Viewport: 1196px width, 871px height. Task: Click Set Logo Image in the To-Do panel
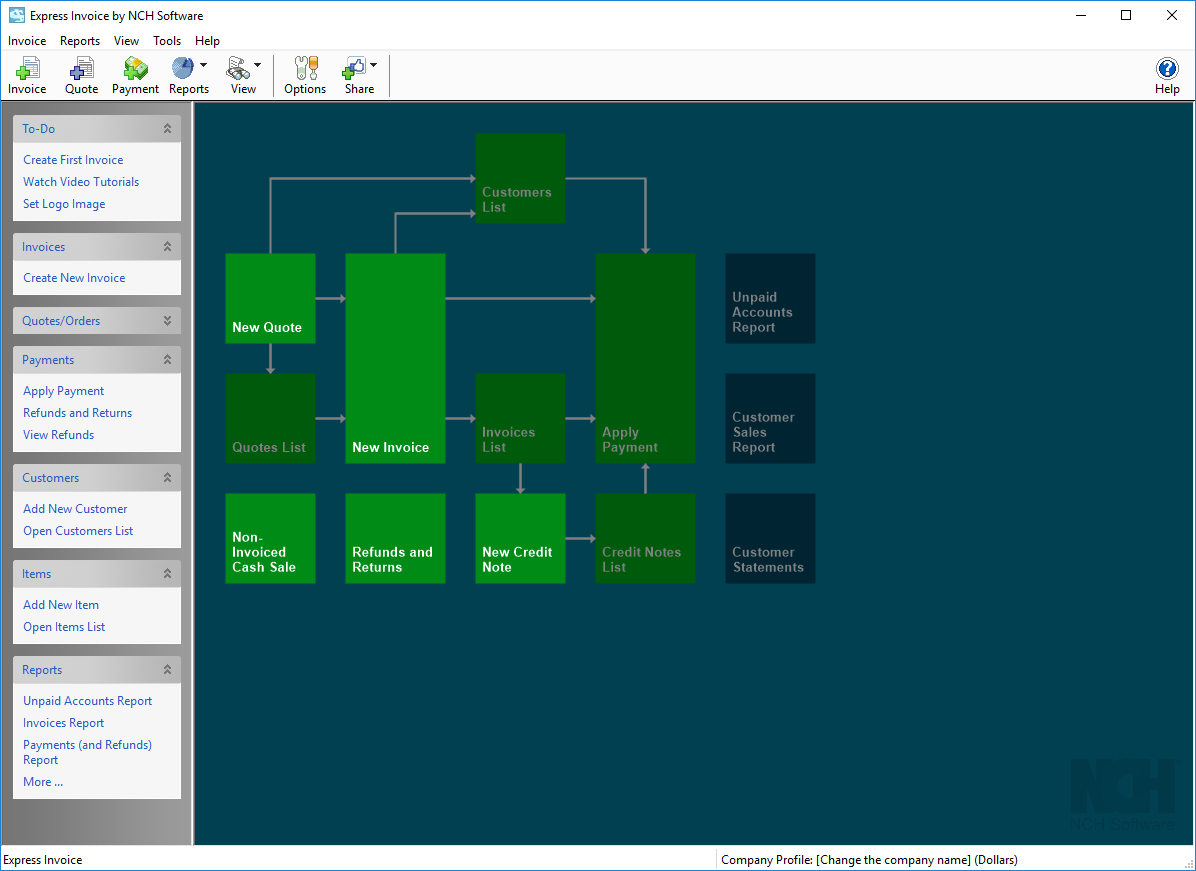point(64,203)
